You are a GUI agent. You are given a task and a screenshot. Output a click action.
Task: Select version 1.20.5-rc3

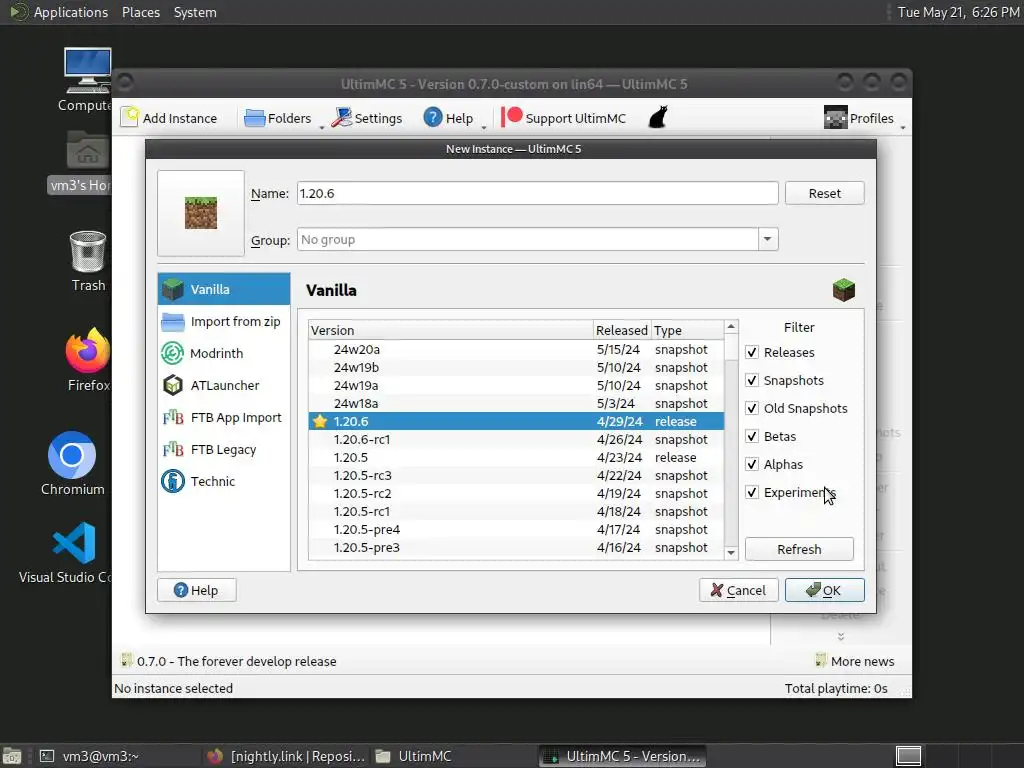tap(516, 475)
